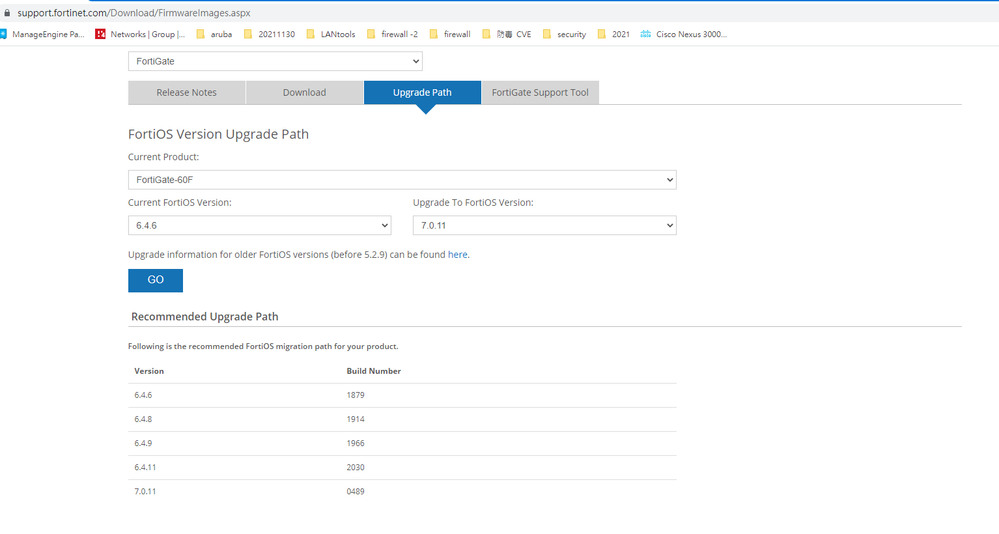This screenshot has width=999, height=534.
Task: Open the security bookmark folder
Action: tap(564, 34)
